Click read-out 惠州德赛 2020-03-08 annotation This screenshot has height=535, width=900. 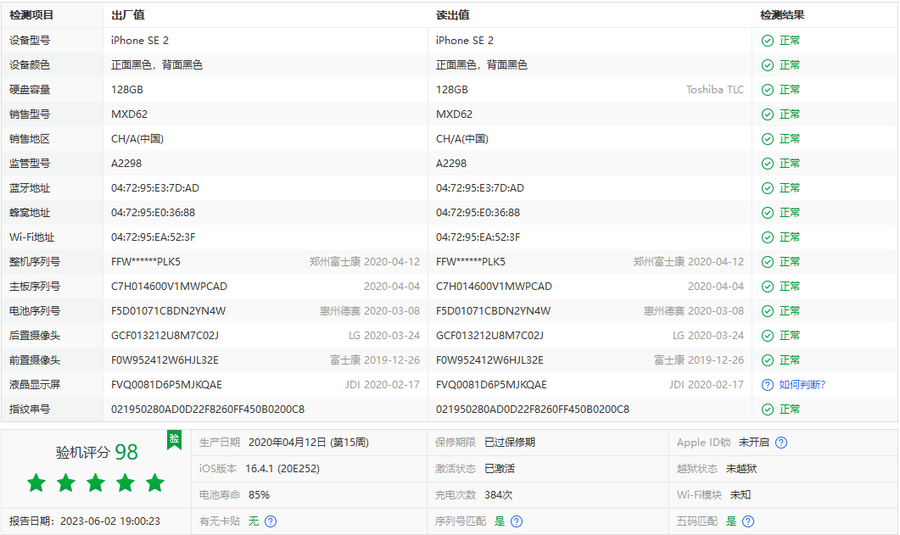point(693,311)
